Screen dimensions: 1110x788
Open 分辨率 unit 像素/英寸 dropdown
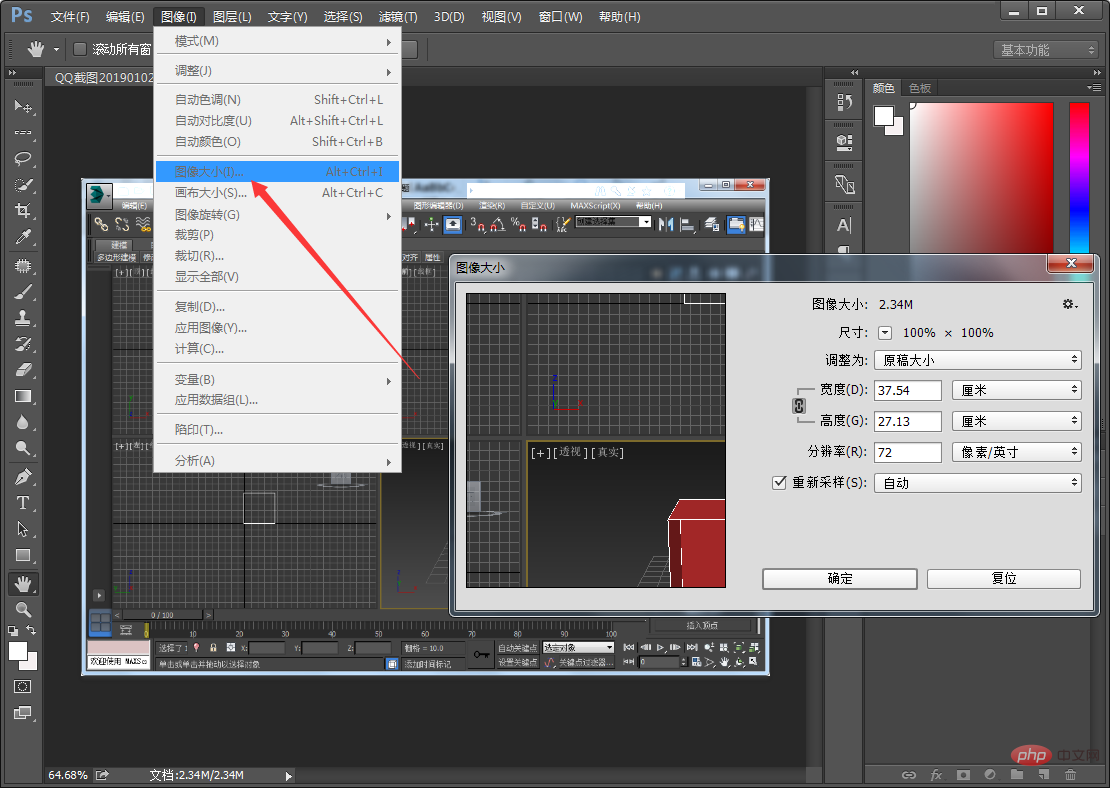[1017, 452]
